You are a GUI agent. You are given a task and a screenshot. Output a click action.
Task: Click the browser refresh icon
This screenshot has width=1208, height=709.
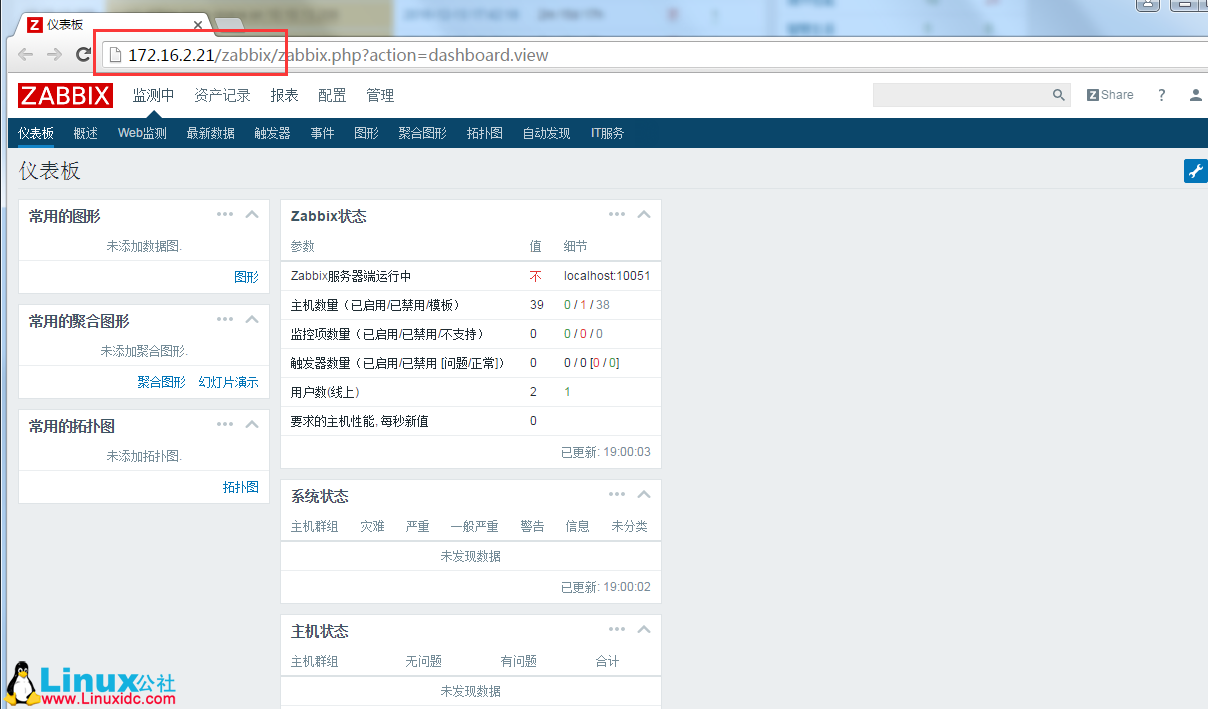pos(83,54)
